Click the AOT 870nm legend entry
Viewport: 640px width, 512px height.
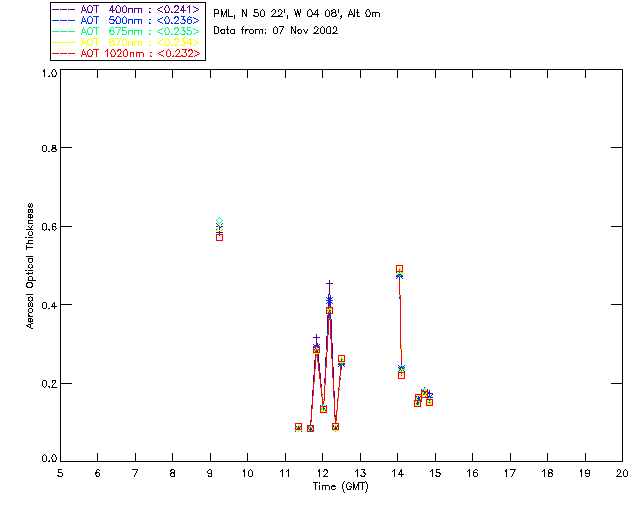(x=126, y=42)
